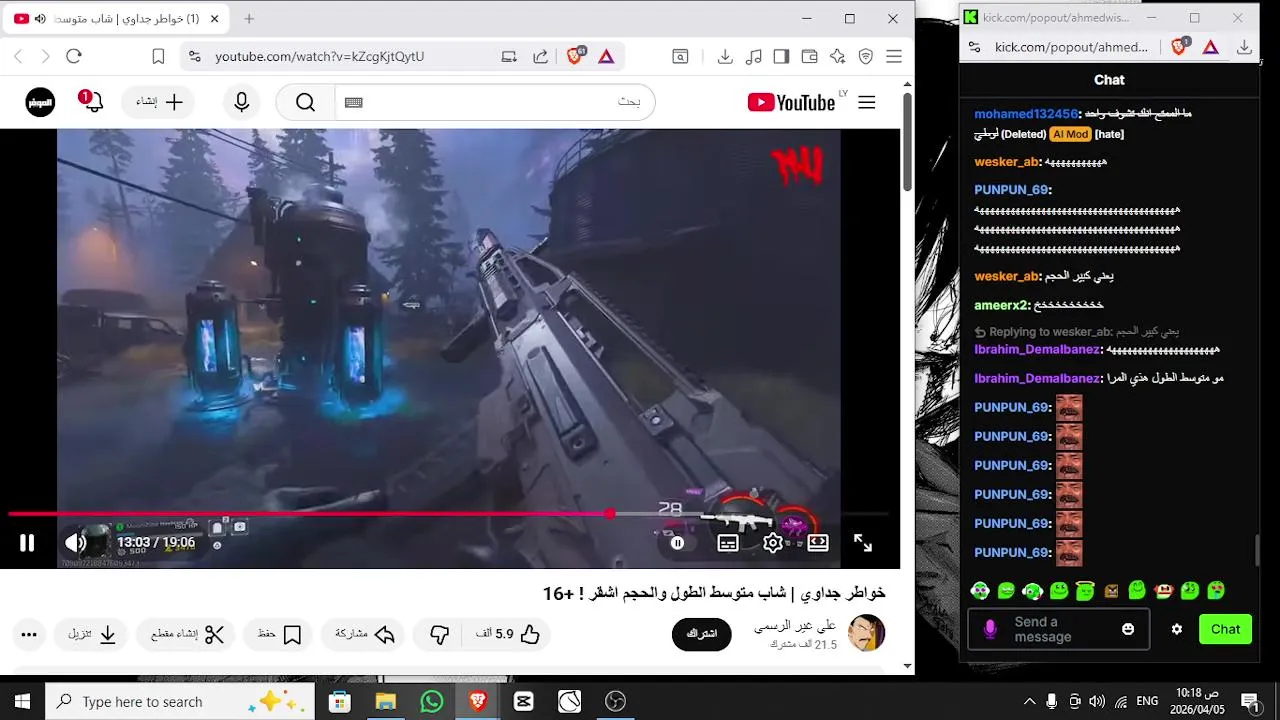Open the channel avatar of علي عبر الرسمي
This screenshot has height=720, width=1280.
click(x=866, y=634)
